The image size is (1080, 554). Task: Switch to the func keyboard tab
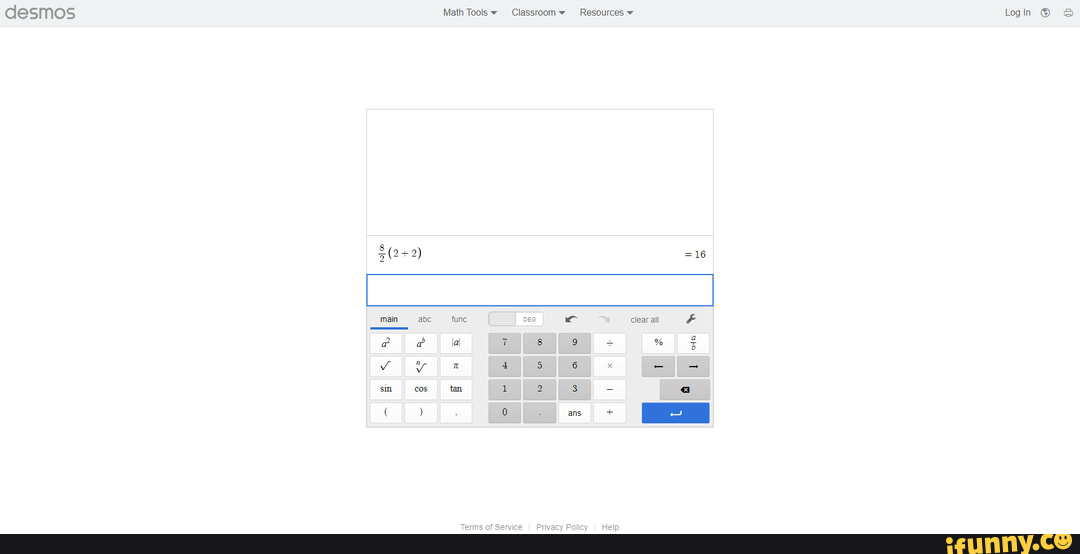coord(459,319)
